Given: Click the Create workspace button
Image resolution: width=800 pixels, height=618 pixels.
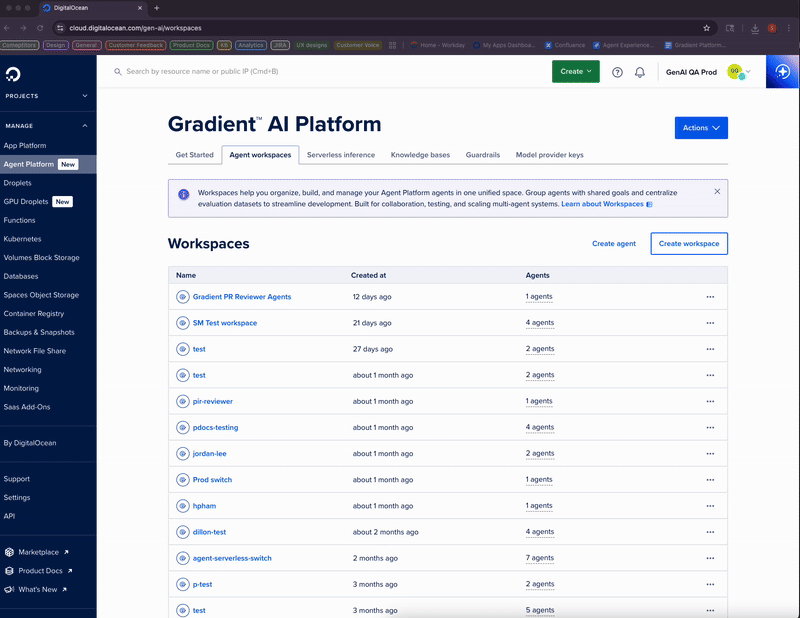Looking at the screenshot, I should (688, 244).
